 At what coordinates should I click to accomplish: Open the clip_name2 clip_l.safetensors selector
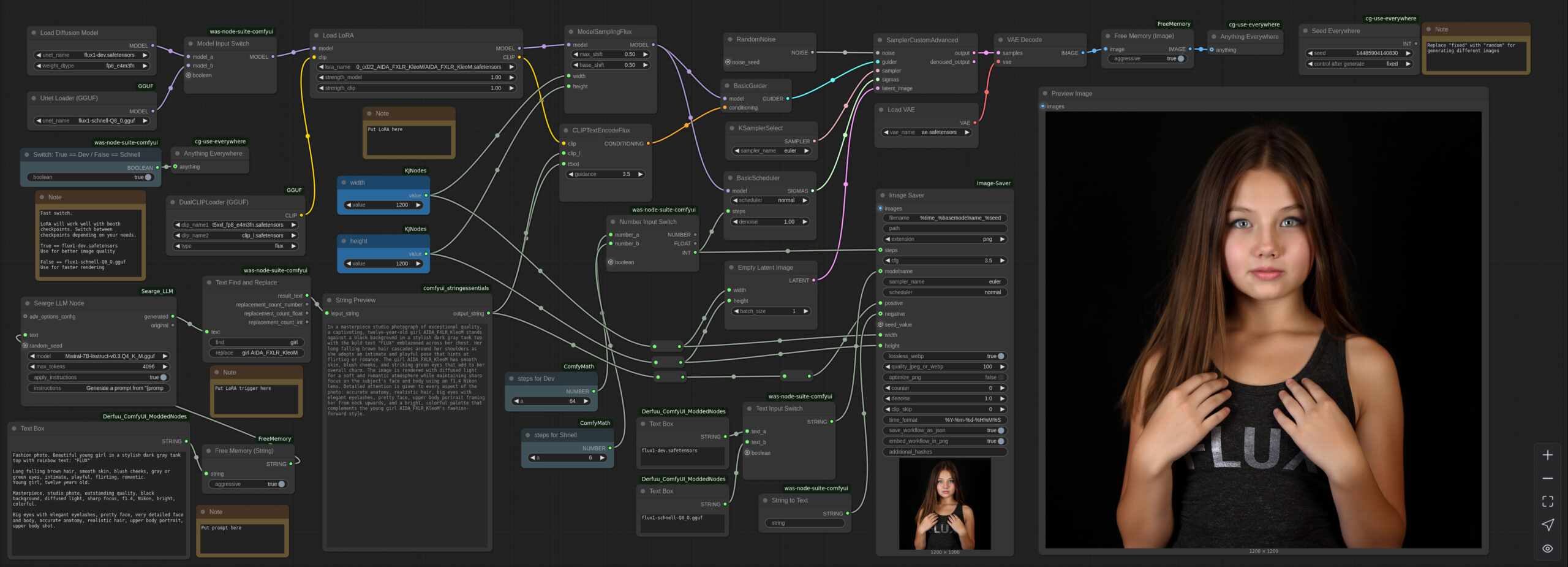coord(235,235)
